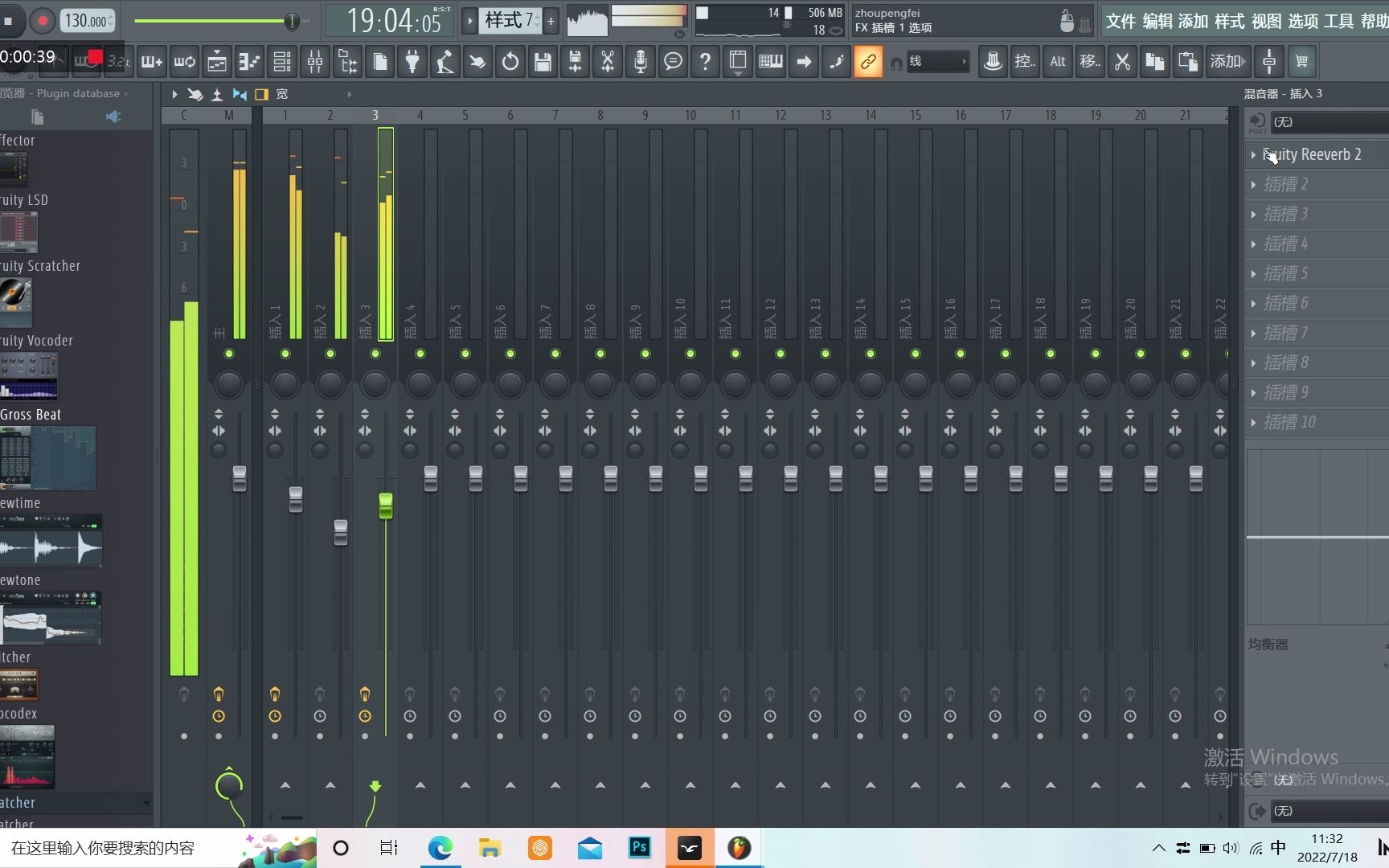Viewport: 1389px width, 868px height.
Task: Mute mixer track 1 with green LED
Action: (285, 354)
